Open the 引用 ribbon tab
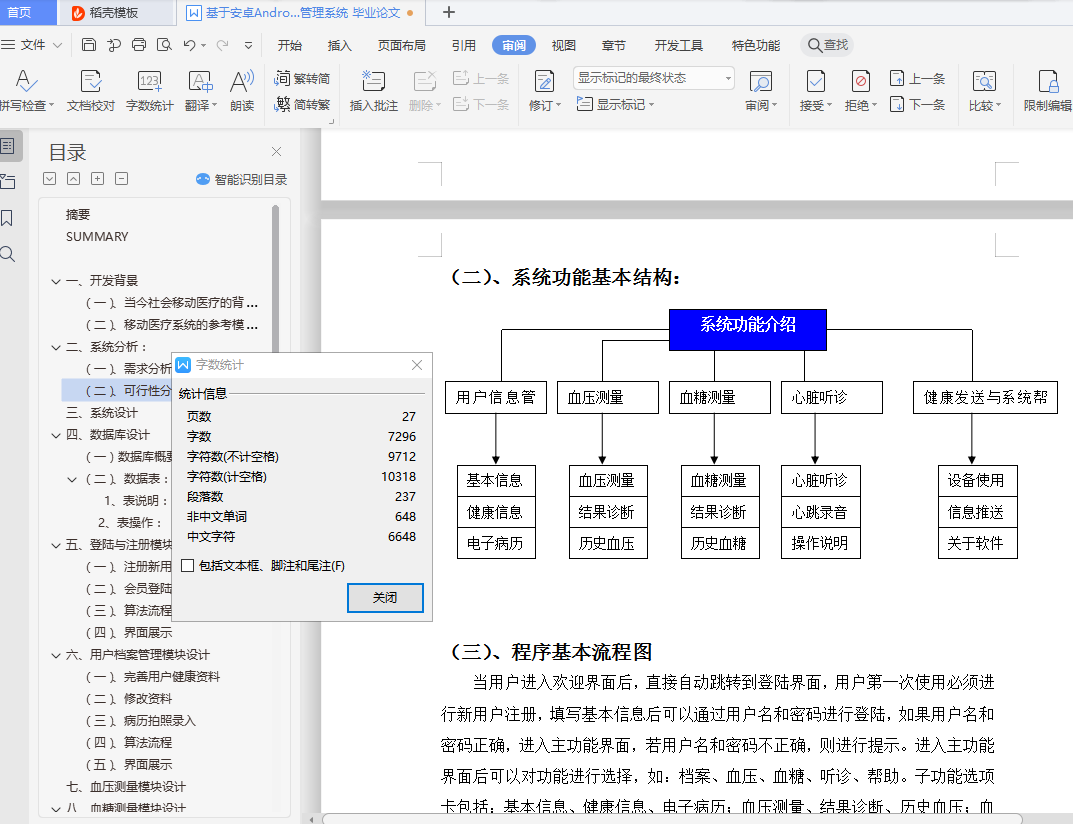The width and height of the screenshot is (1073, 824). [463, 45]
